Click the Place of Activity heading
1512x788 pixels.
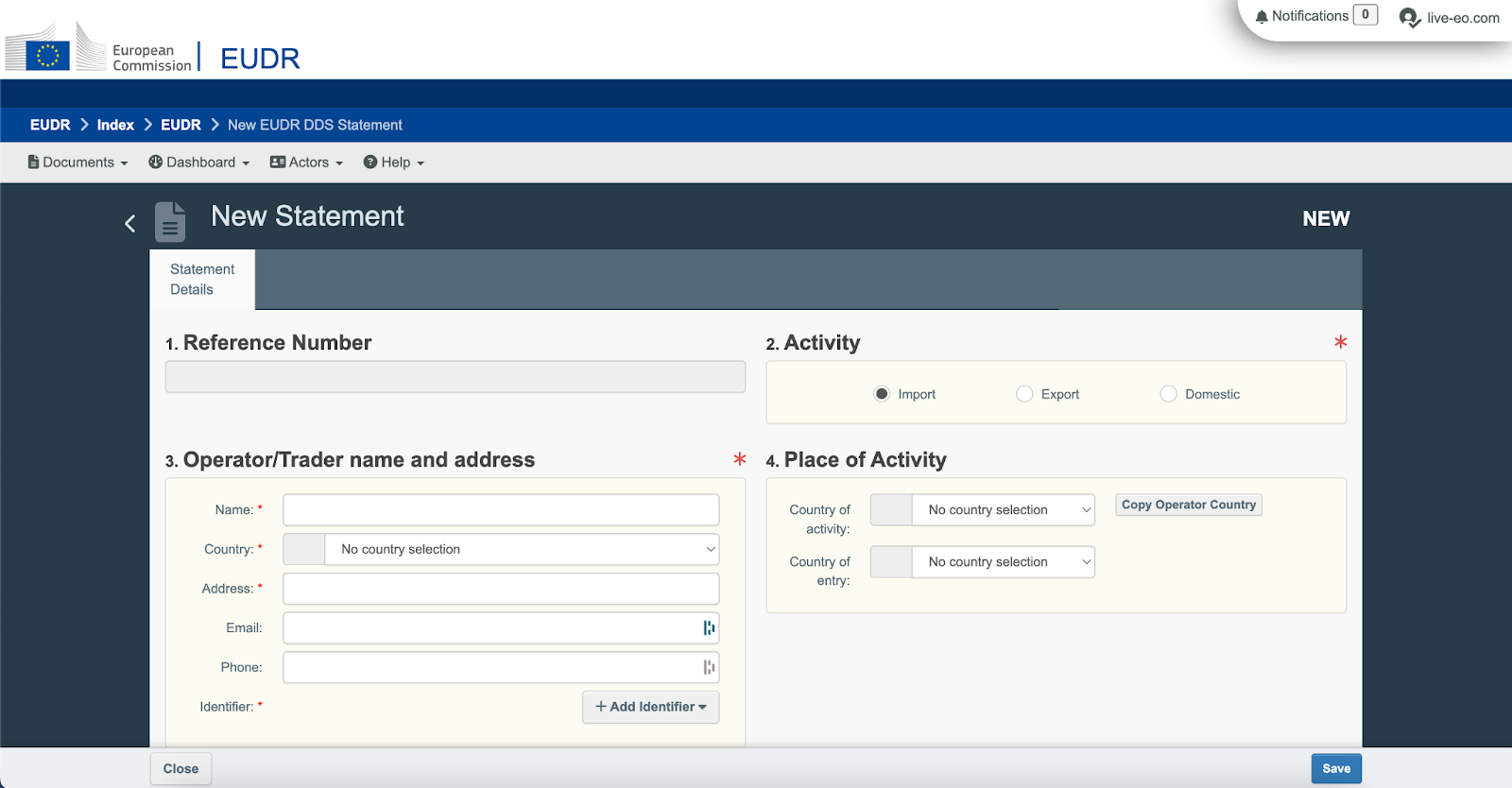865,460
